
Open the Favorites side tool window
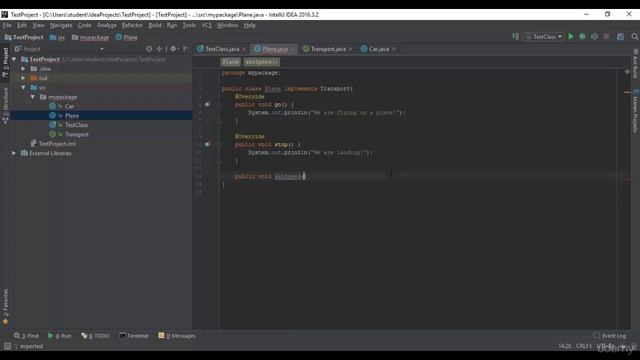click(5, 306)
